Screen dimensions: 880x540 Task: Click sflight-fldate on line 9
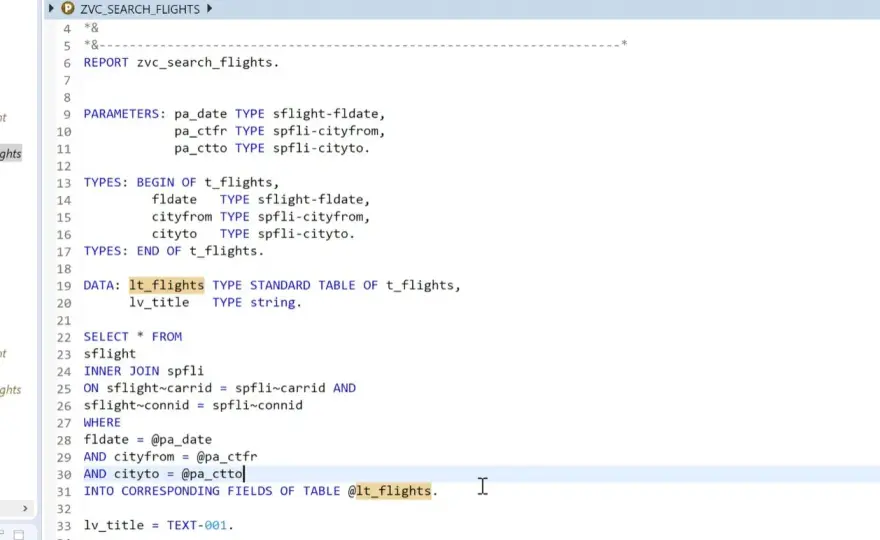coord(326,114)
